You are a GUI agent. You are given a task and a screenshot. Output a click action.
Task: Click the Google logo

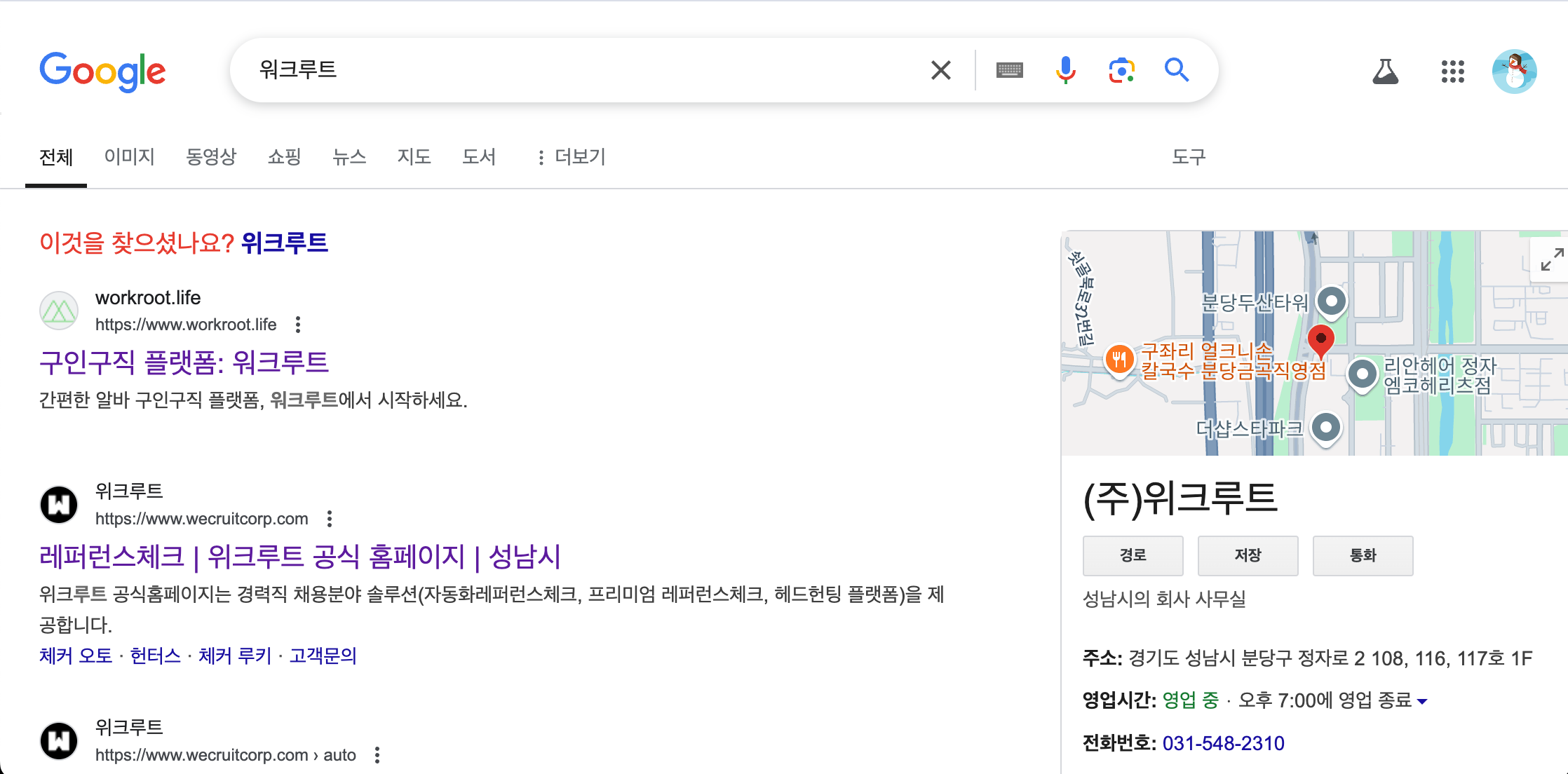(x=102, y=71)
